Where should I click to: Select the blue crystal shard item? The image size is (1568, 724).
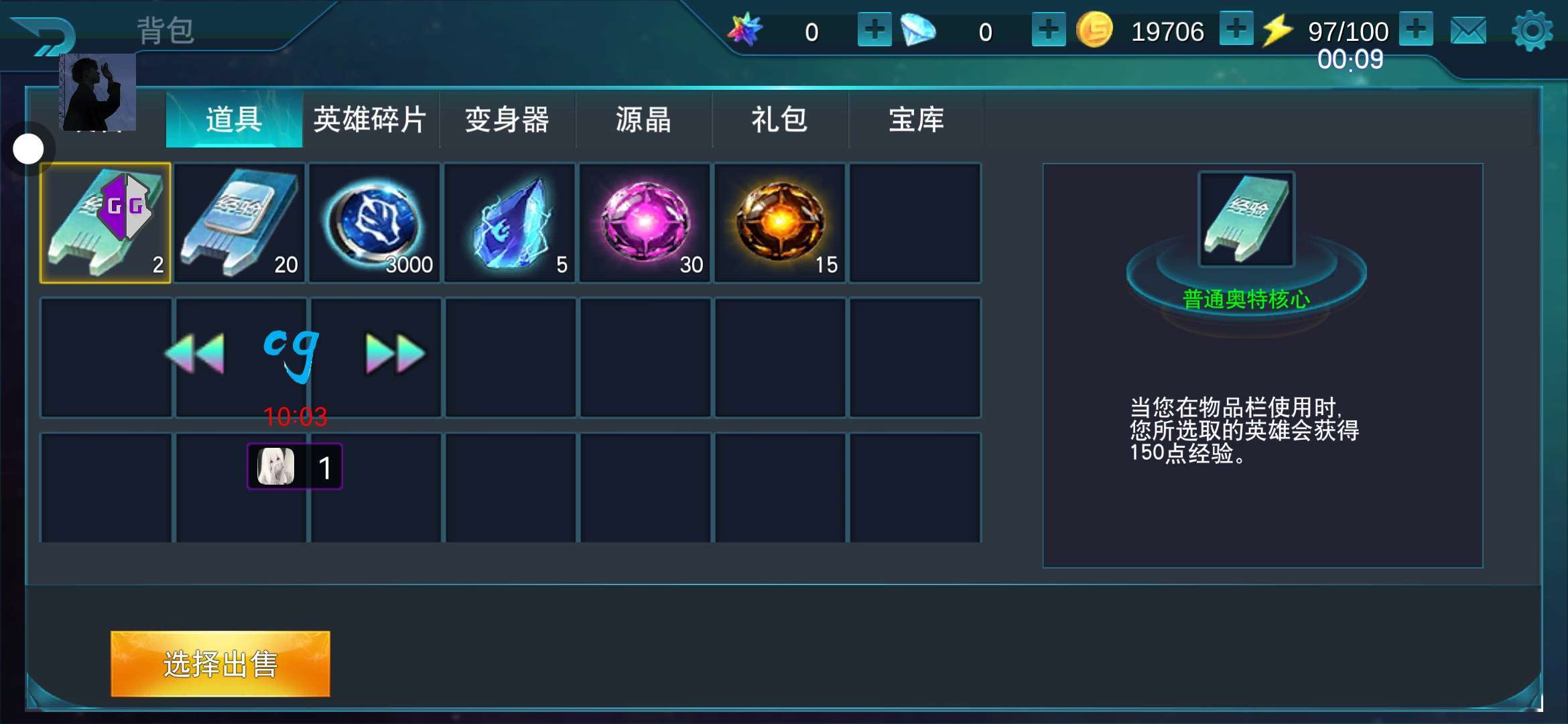tap(510, 223)
